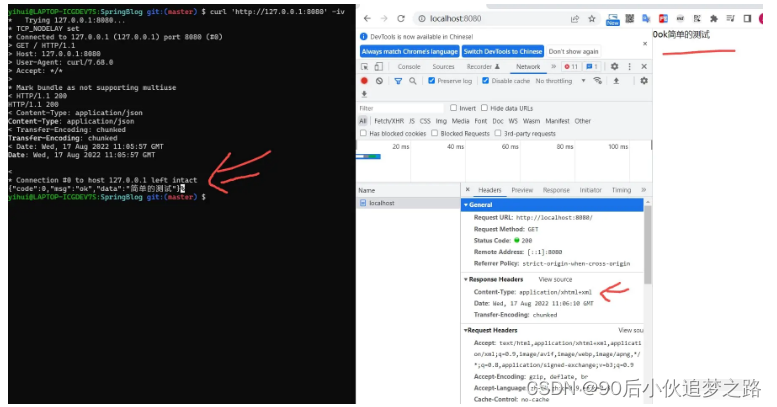The width and height of the screenshot is (777, 407).
Task: Show the 11 errors badge
Action: point(571,66)
